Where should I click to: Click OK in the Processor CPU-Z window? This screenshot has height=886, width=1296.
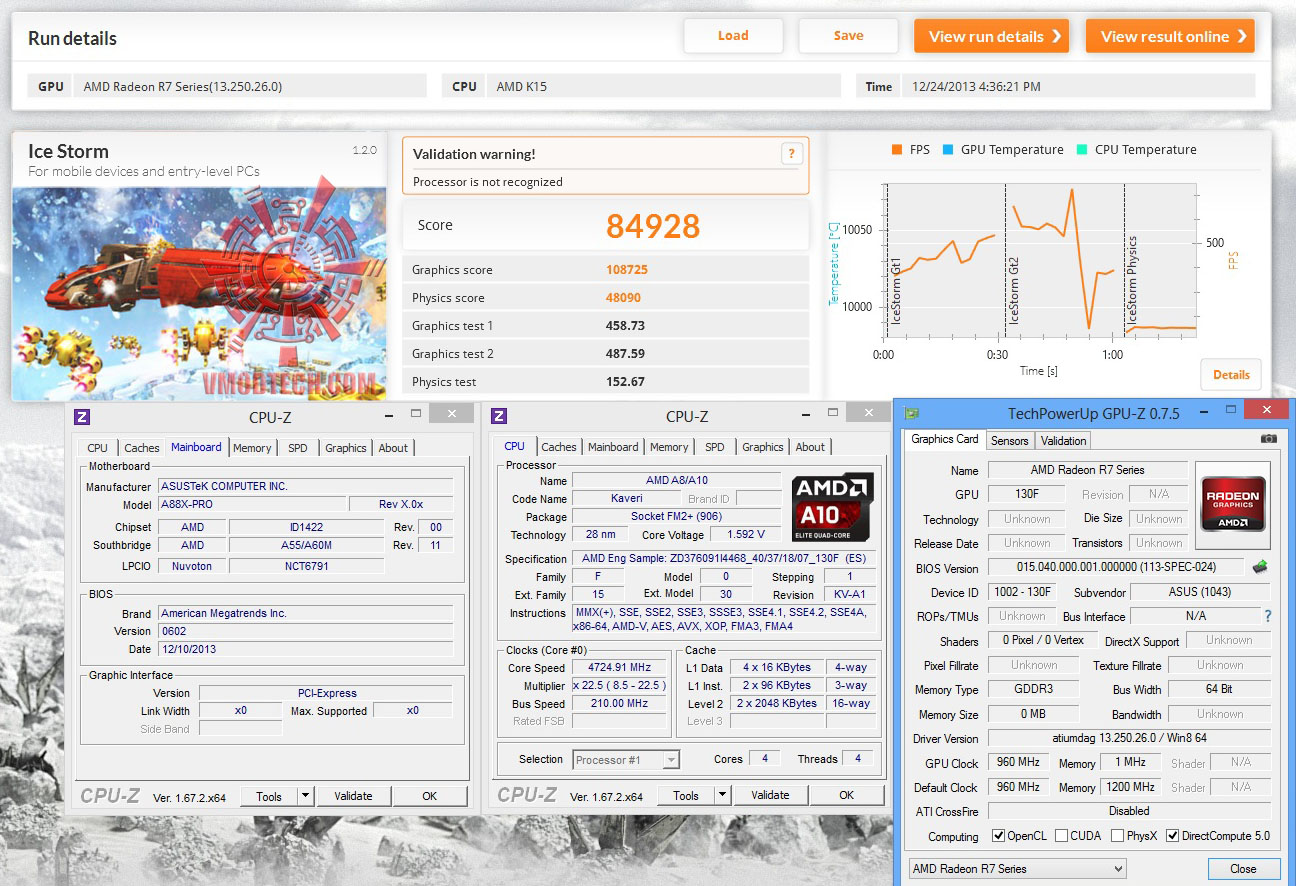847,796
